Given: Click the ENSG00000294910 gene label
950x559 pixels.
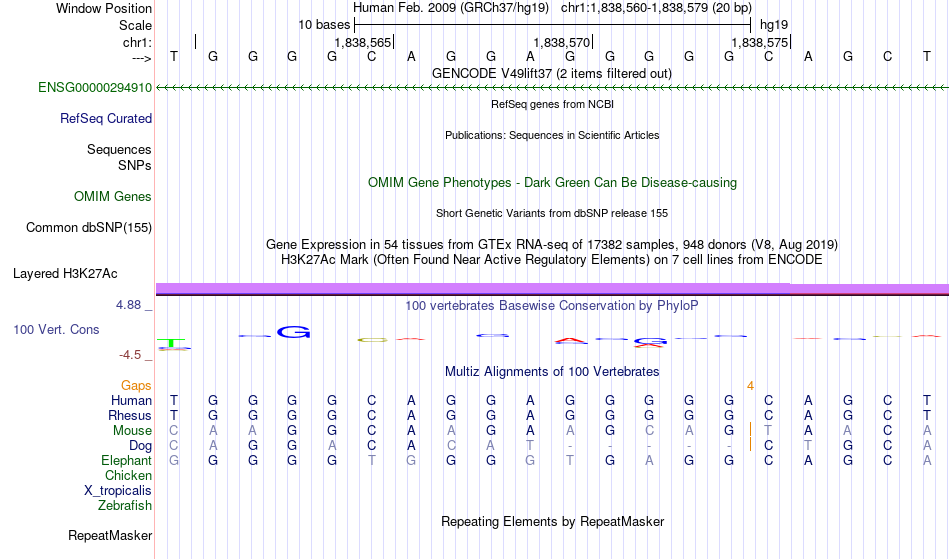Looking at the screenshot, I should [x=95, y=88].
